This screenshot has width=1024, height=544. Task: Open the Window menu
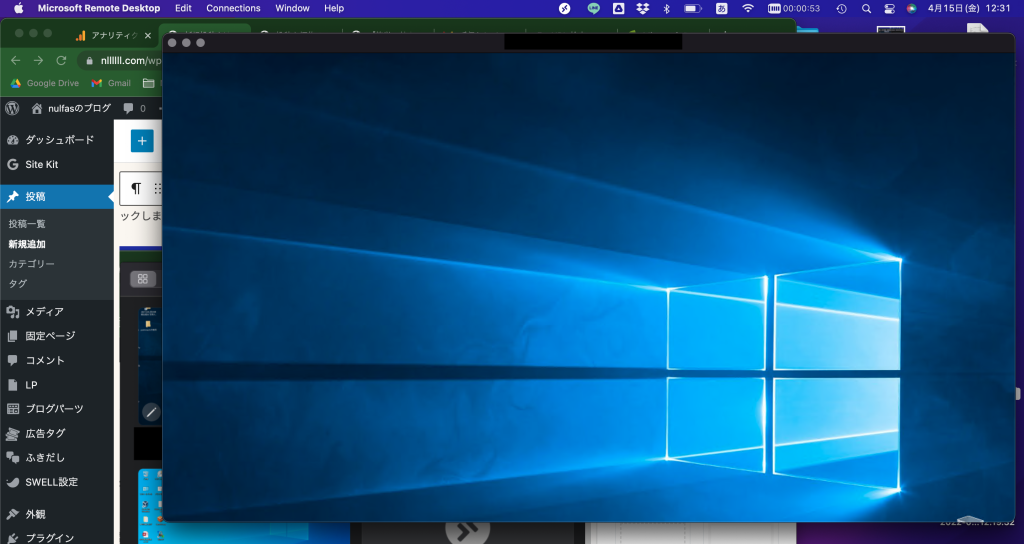[x=292, y=8]
